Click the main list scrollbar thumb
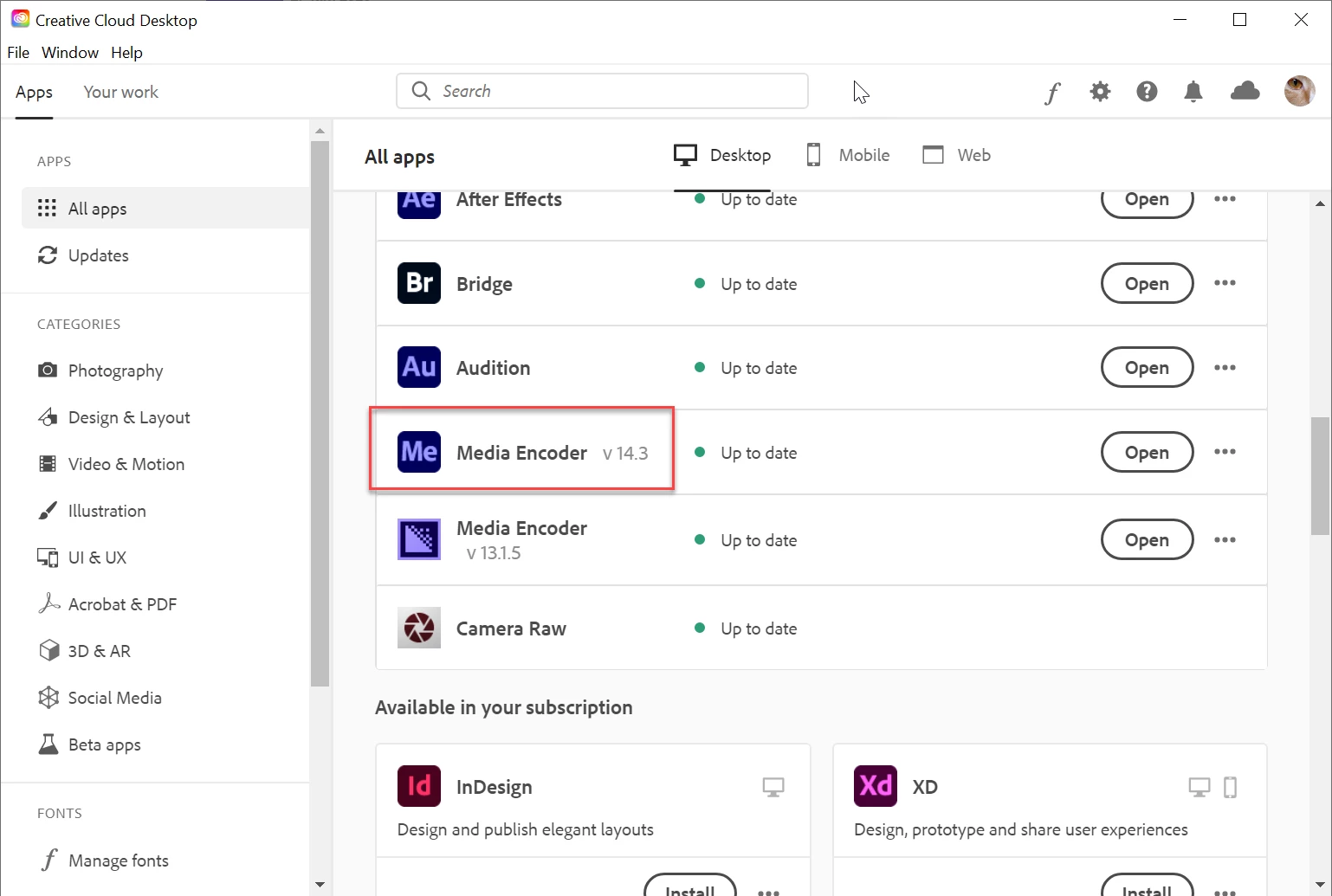Image resolution: width=1332 pixels, height=896 pixels. [x=1320, y=475]
